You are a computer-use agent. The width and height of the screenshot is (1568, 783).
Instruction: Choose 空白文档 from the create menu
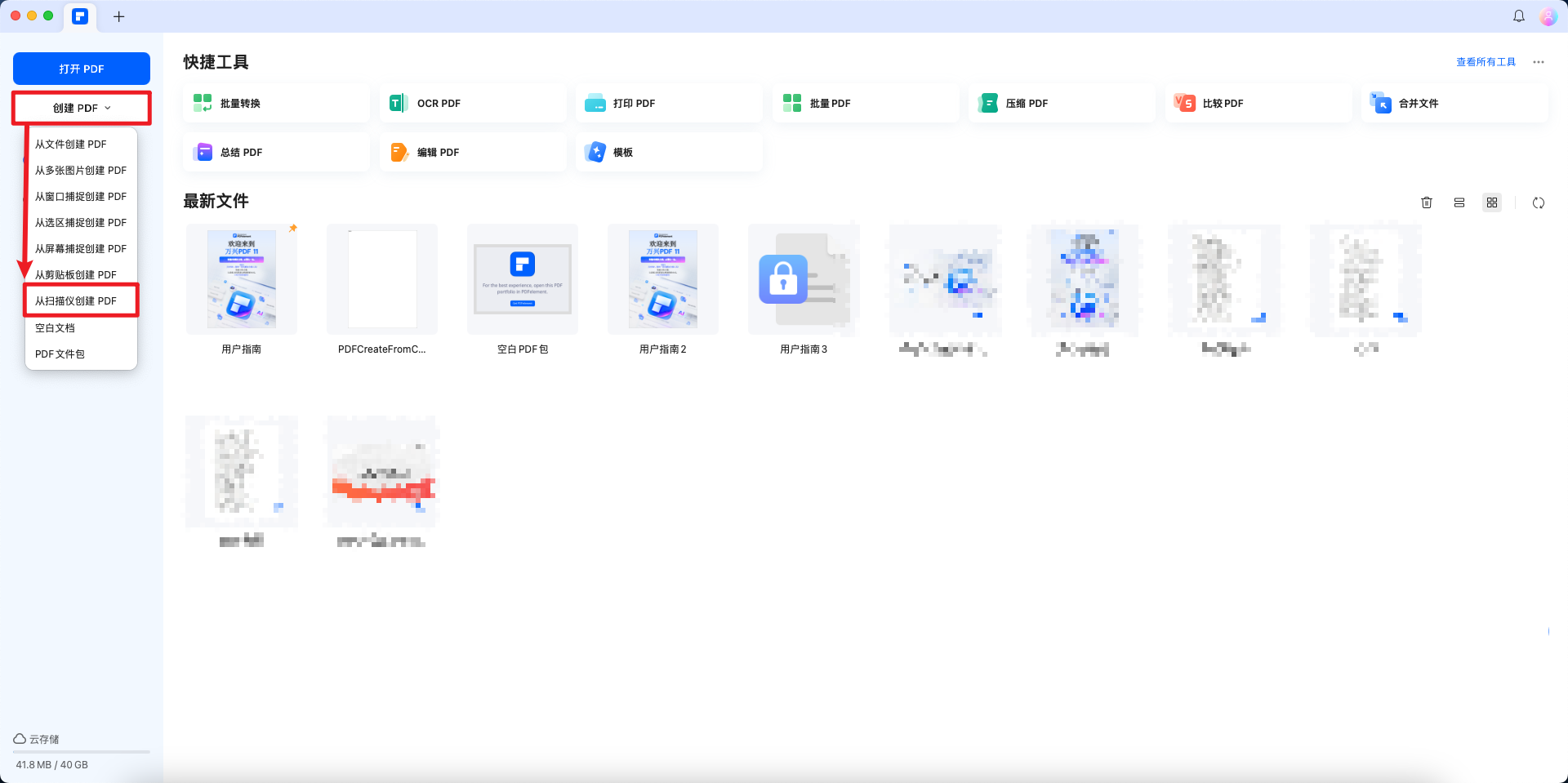(56, 328)
